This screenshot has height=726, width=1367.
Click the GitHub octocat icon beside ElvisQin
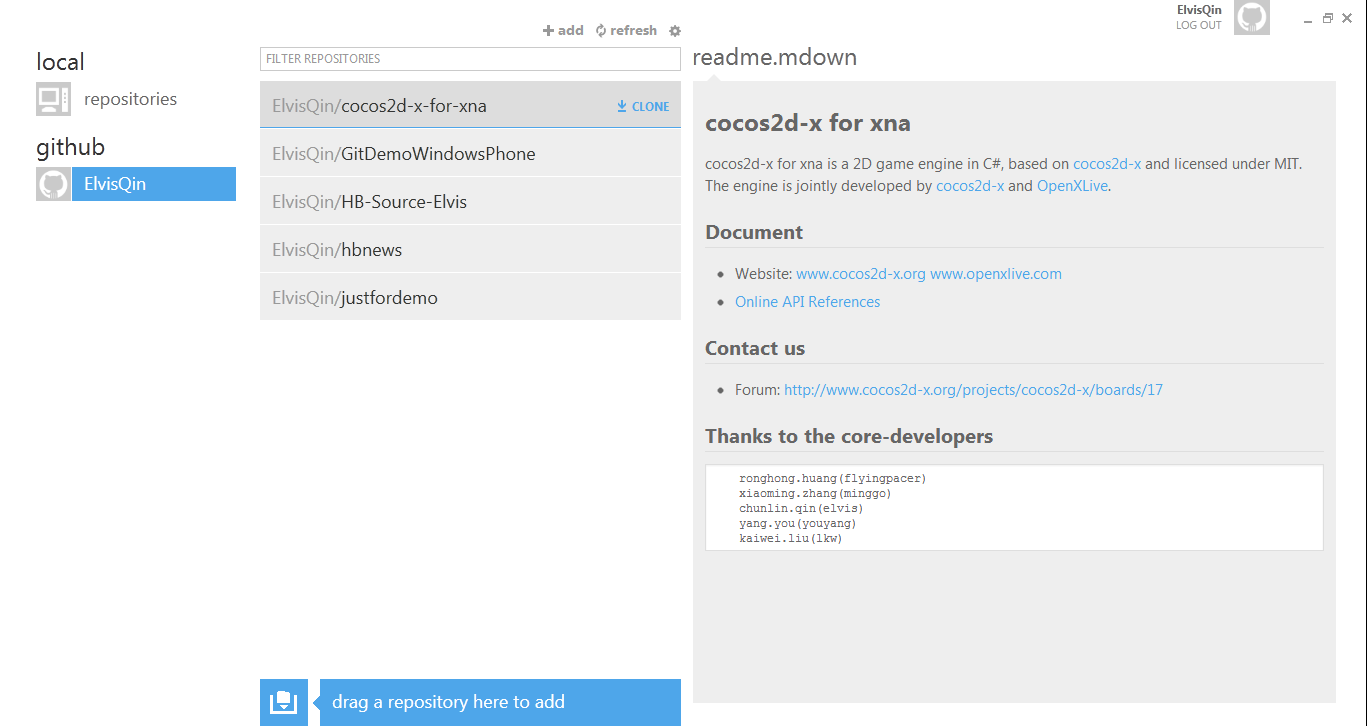[53, 184]
